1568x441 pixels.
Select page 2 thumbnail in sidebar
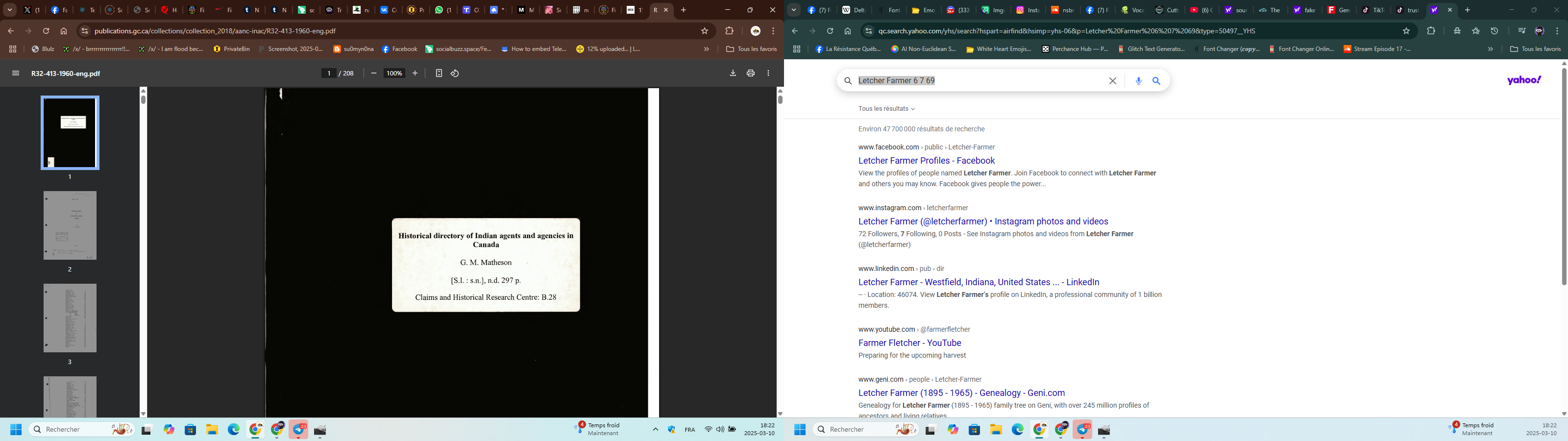pos(70,226)
